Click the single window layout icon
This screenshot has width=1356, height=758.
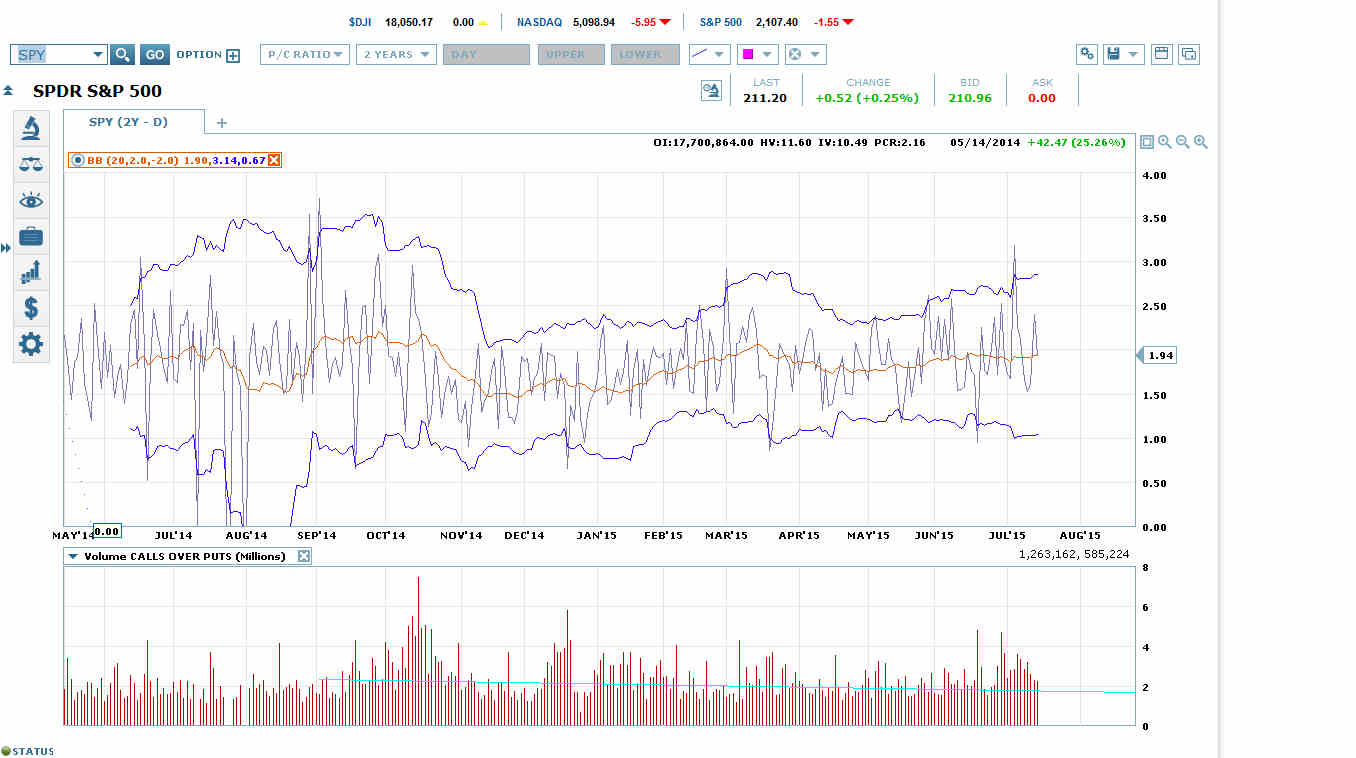click(x=1161, y=54)
